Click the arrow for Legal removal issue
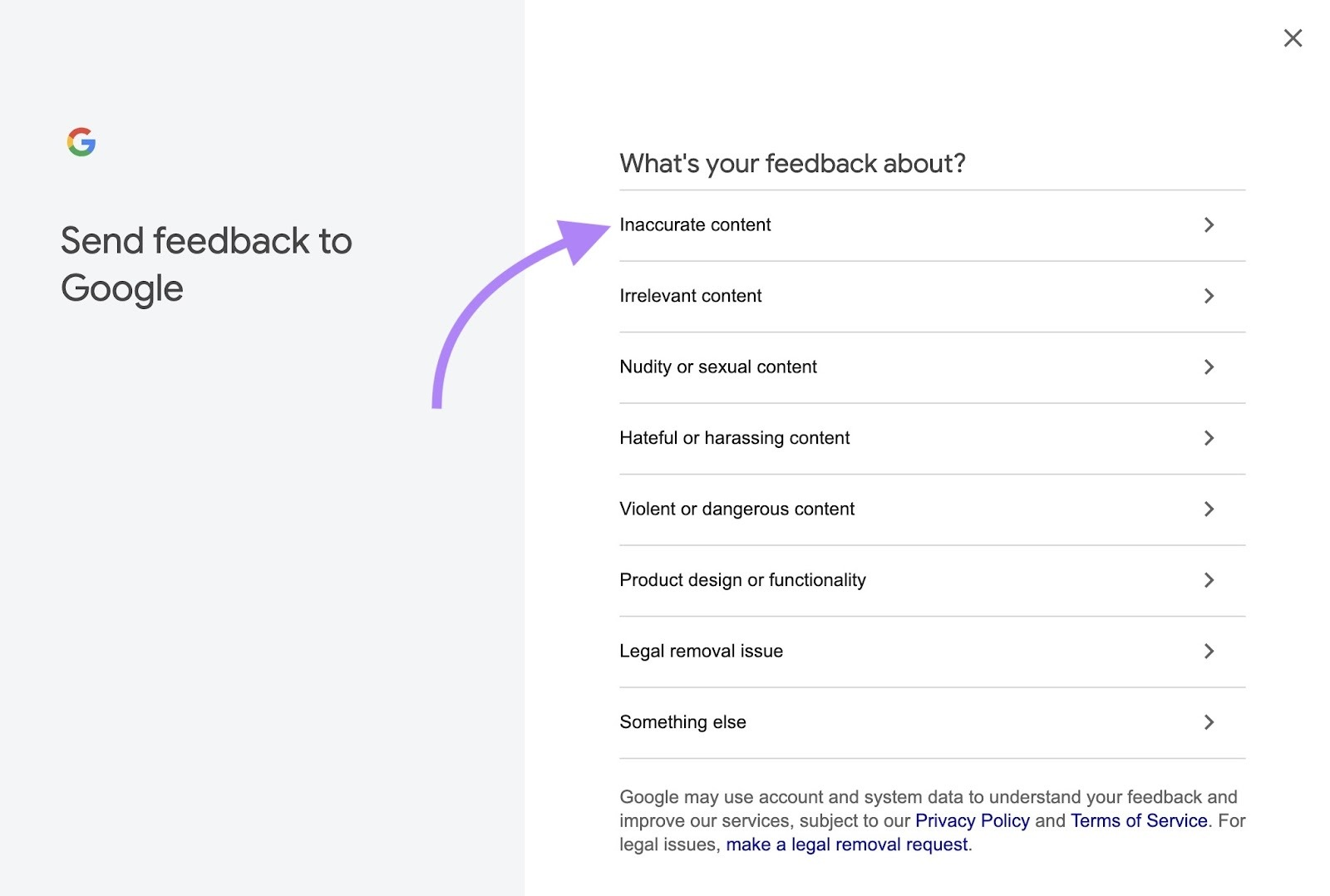1330x896 pixels. coord(1209,651)
